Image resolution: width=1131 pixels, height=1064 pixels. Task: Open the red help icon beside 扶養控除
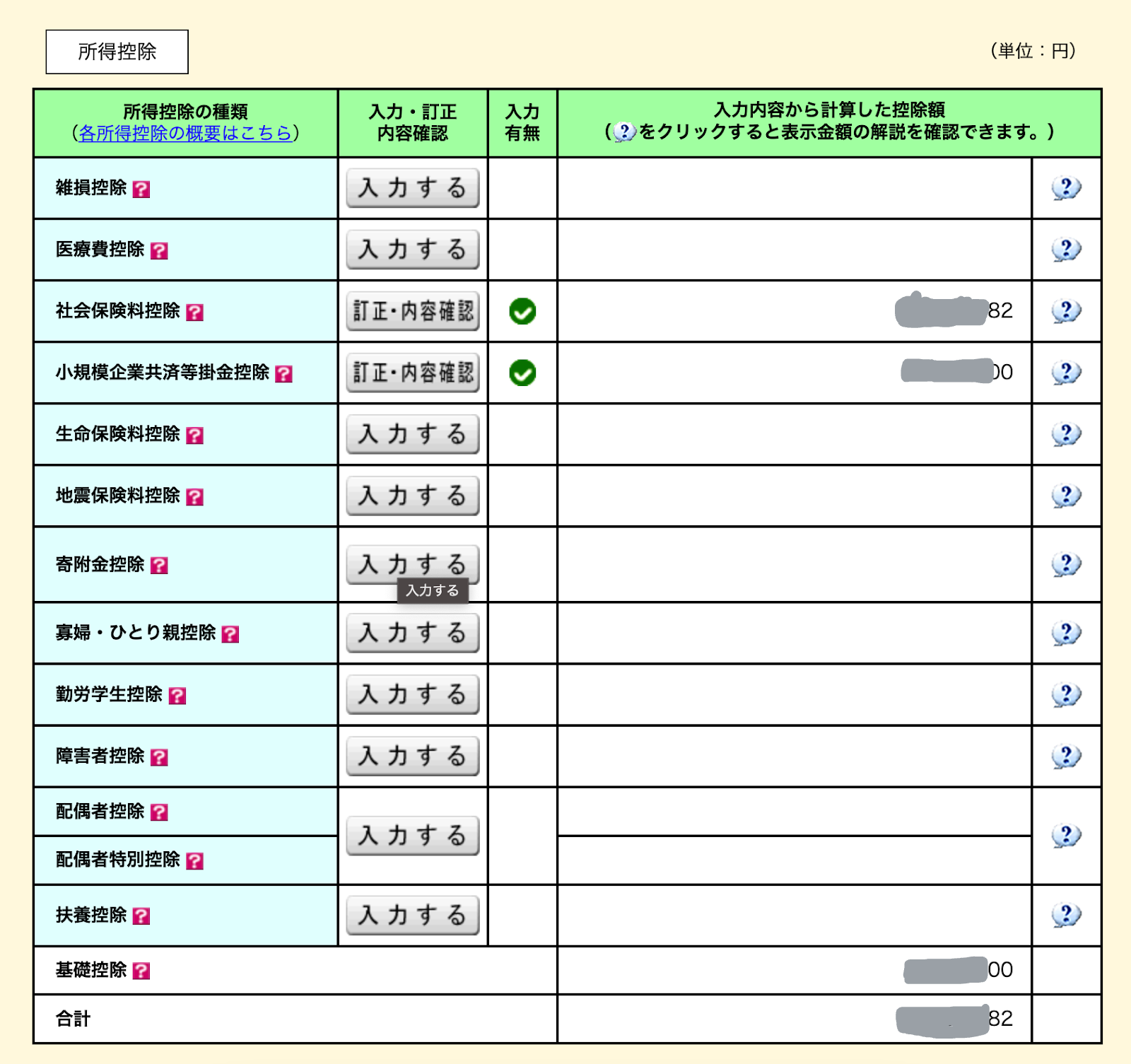pos(141,916)
